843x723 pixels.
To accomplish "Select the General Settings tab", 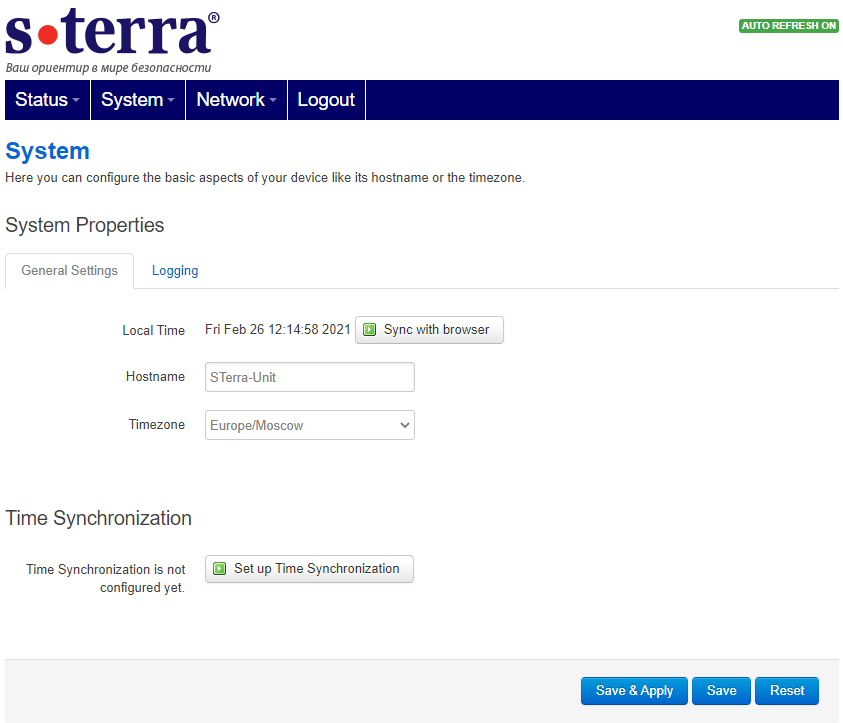I will click(x=69, y=270).
